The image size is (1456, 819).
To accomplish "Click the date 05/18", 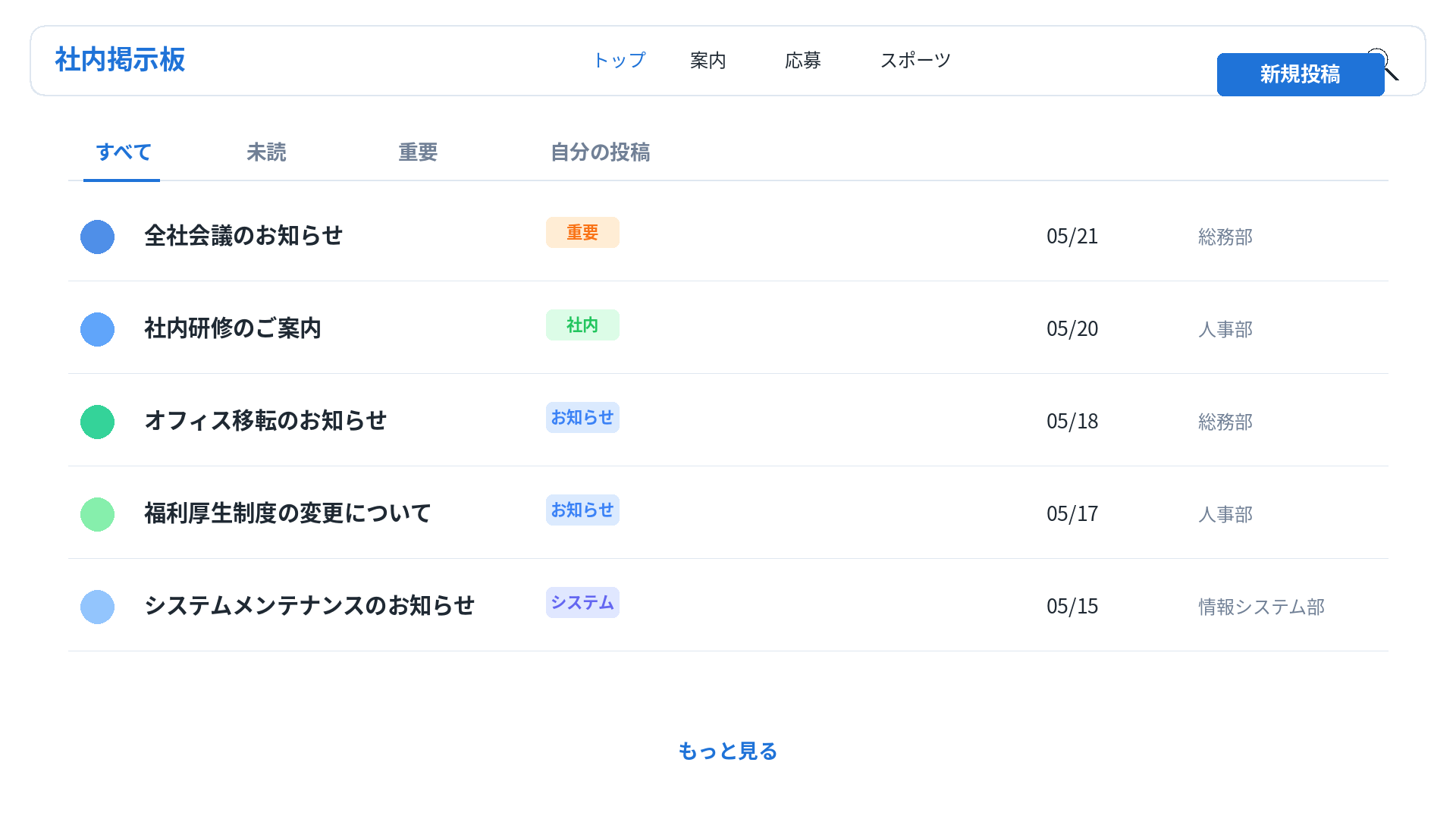I will pos(1072,422).
